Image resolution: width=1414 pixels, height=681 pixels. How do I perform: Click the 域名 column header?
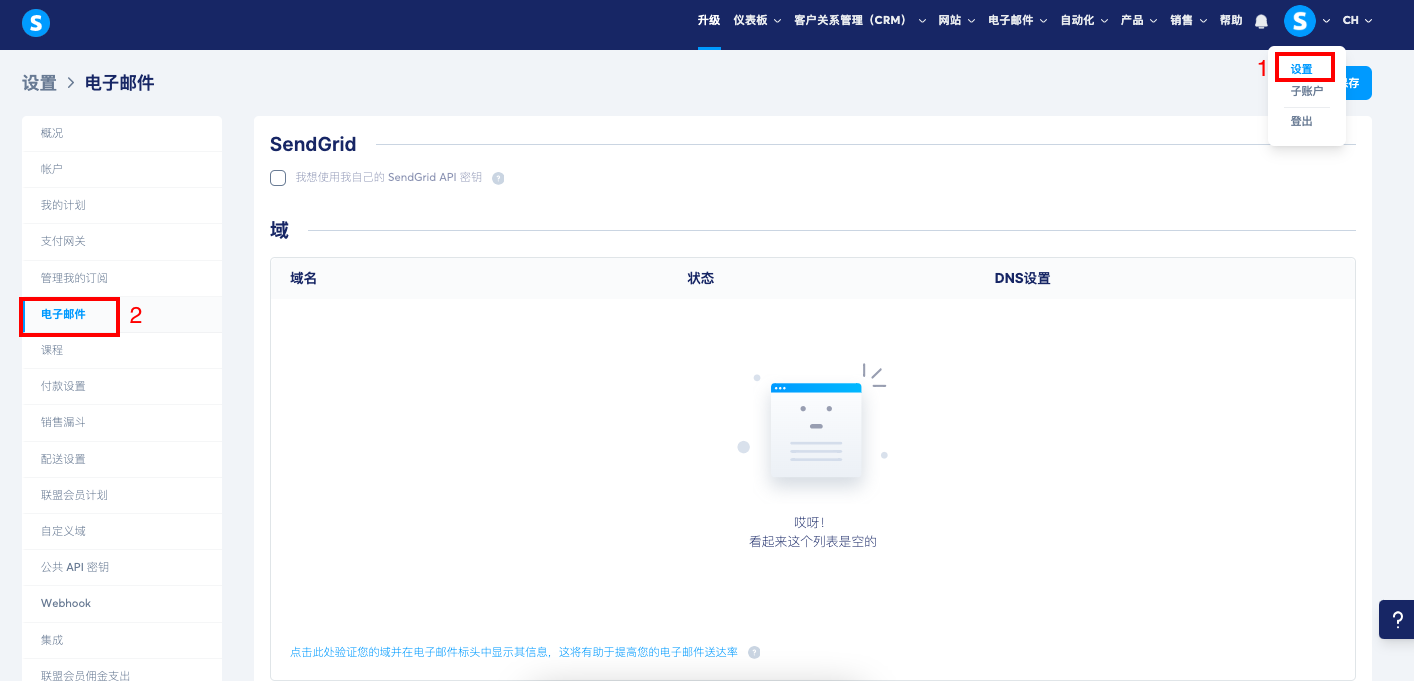(303, 278)
